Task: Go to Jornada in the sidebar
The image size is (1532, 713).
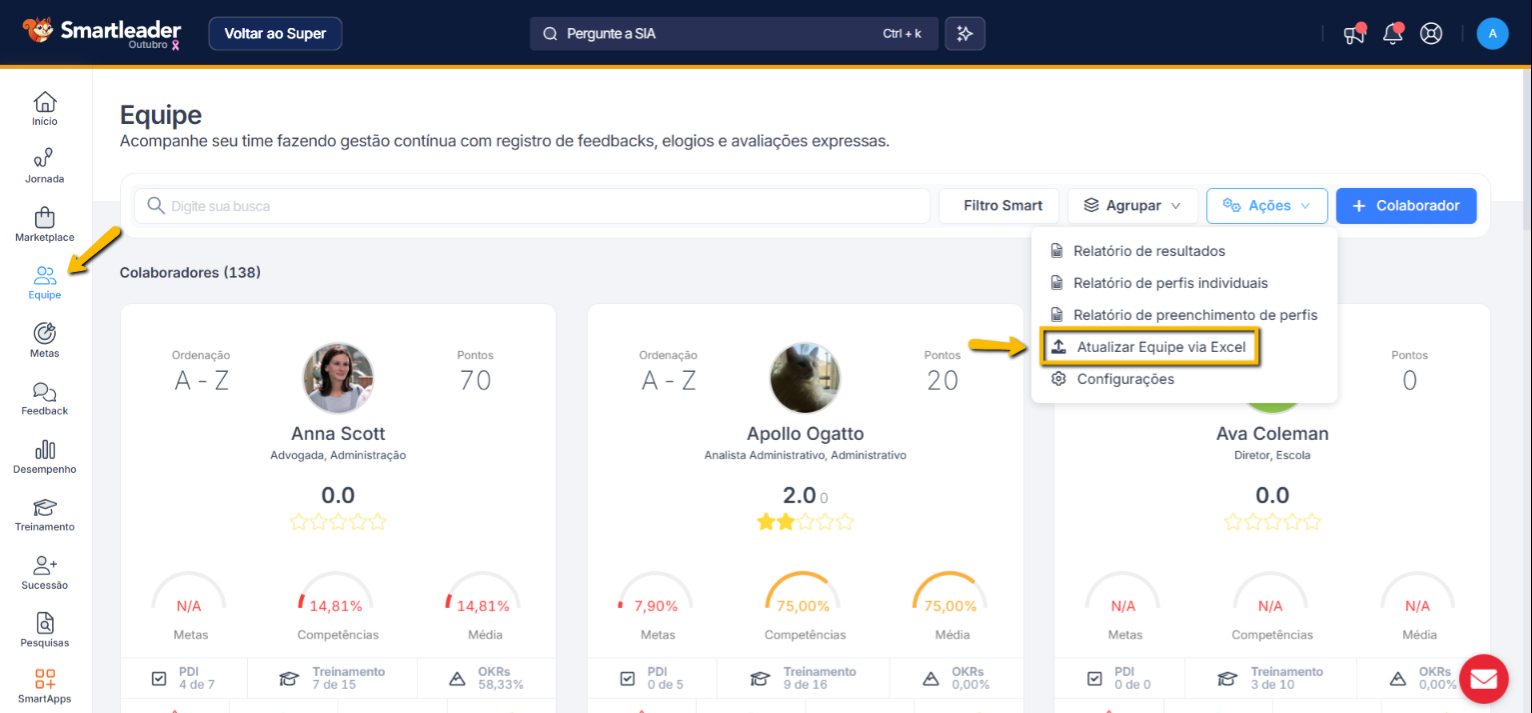Action: click(x=45, y=166)
